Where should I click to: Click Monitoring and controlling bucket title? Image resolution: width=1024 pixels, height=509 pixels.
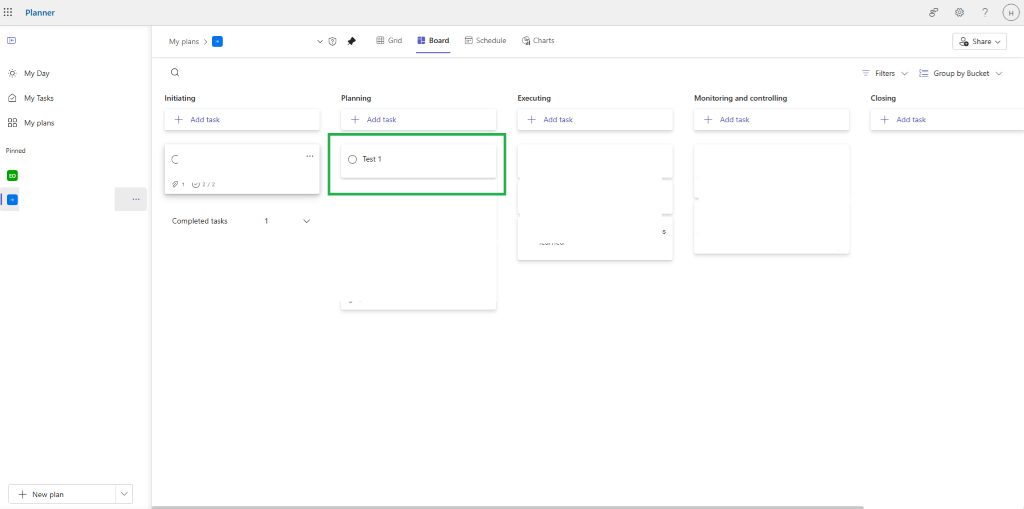pyautogui.click(x=741, y=98)
